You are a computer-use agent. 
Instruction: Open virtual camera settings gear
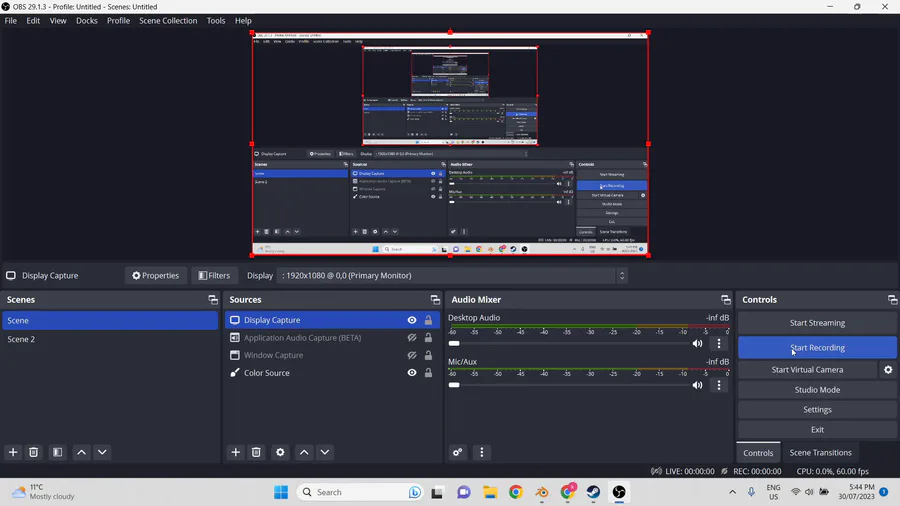coord(888,369)
